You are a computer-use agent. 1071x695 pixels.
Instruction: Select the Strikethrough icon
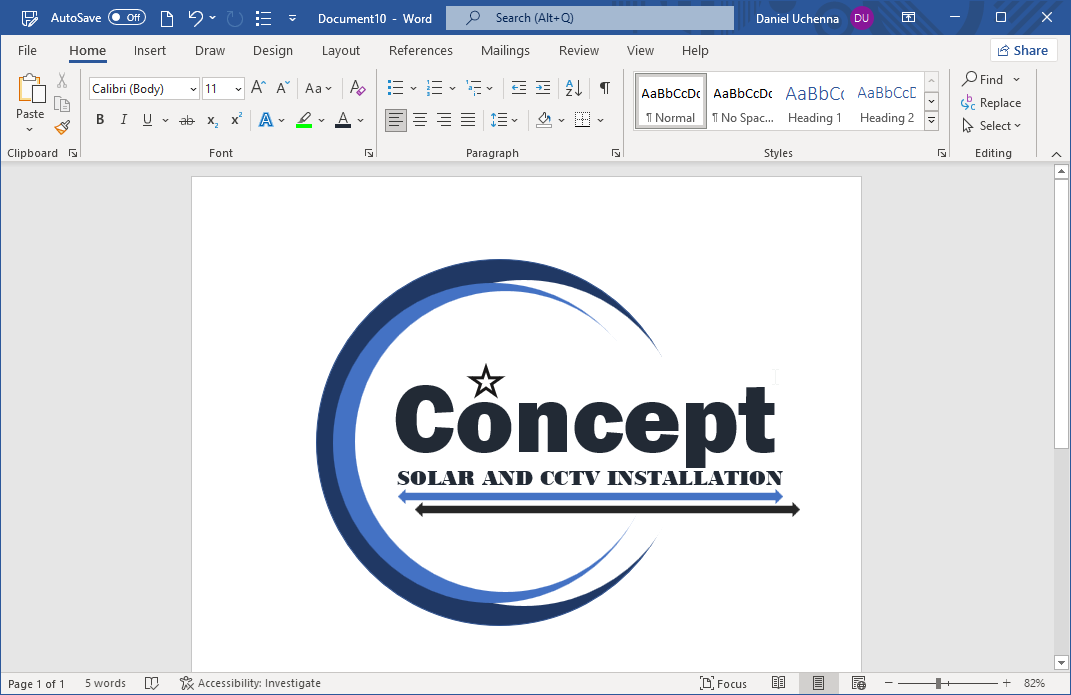coord(186,119)
